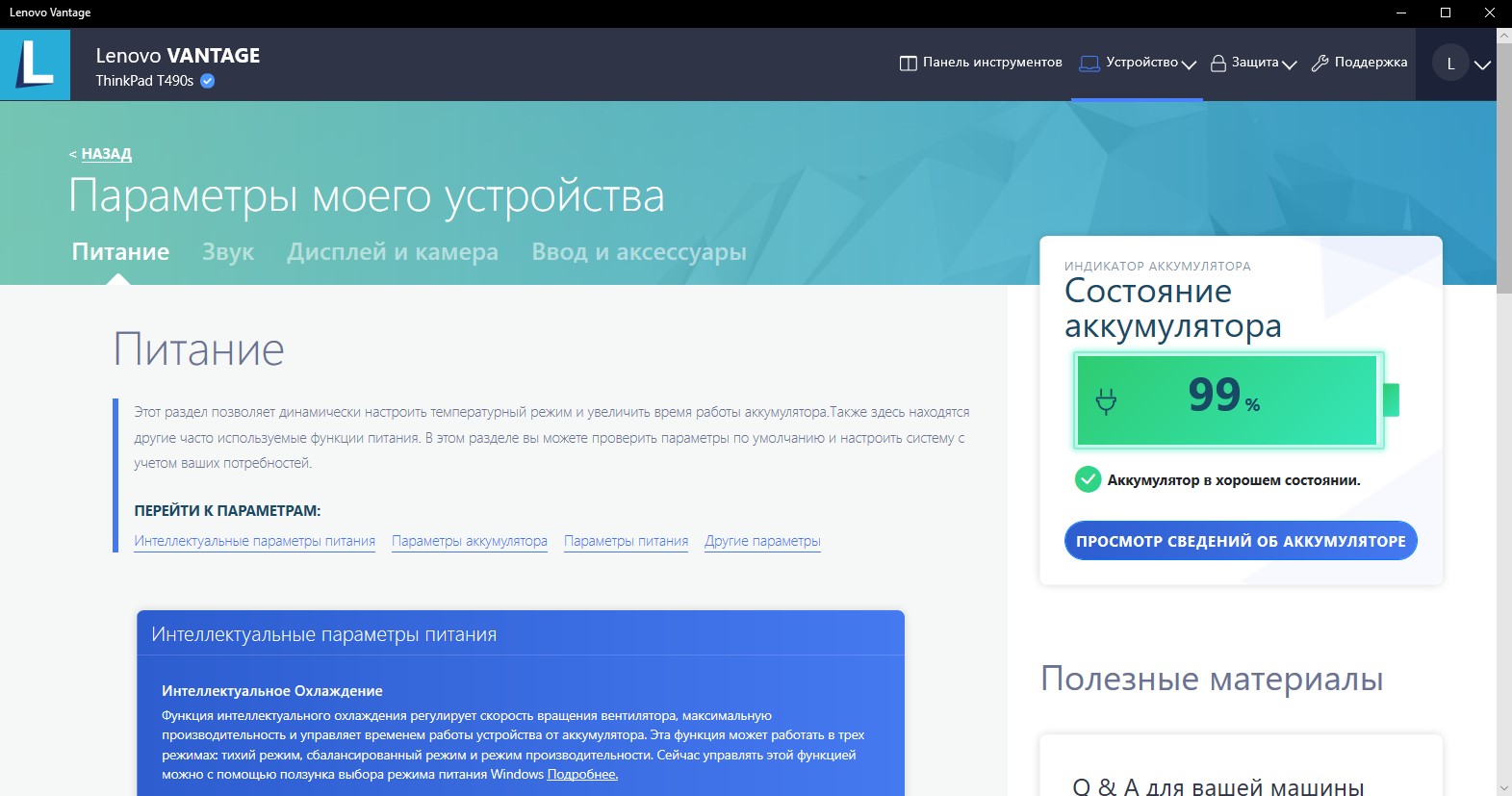1512x796 pixels.
Task: Switch to Ввод и аксессуары tab
Action: coord(639,252)
